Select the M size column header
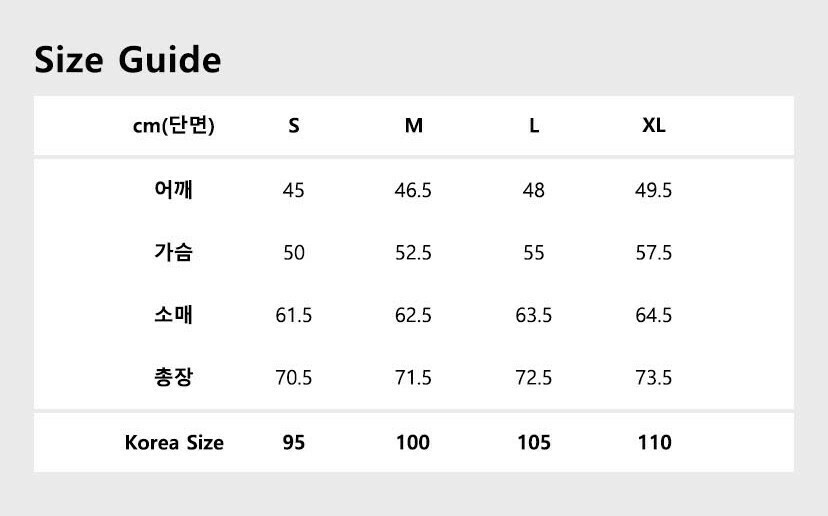828x516 pixels. tap(413, 126)
